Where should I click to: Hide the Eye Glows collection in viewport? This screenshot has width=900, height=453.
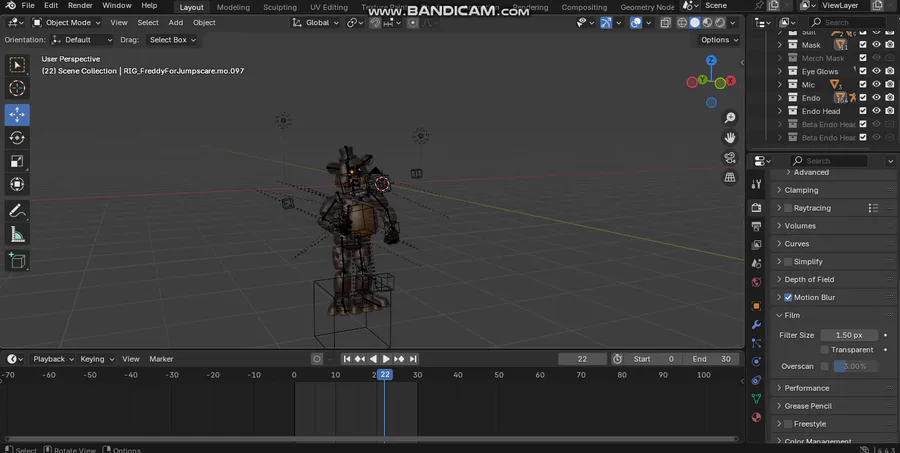(x=876, y=71)
